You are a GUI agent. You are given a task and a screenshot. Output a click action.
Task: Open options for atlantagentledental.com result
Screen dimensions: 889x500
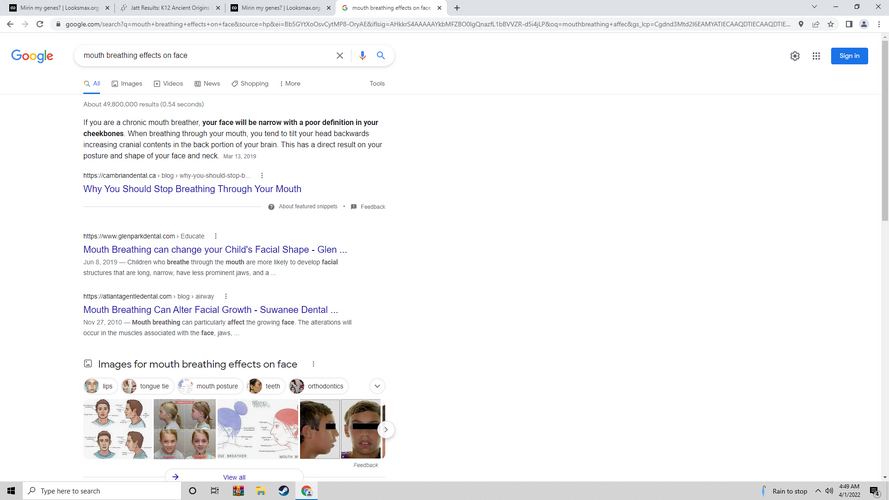point(226,296)
